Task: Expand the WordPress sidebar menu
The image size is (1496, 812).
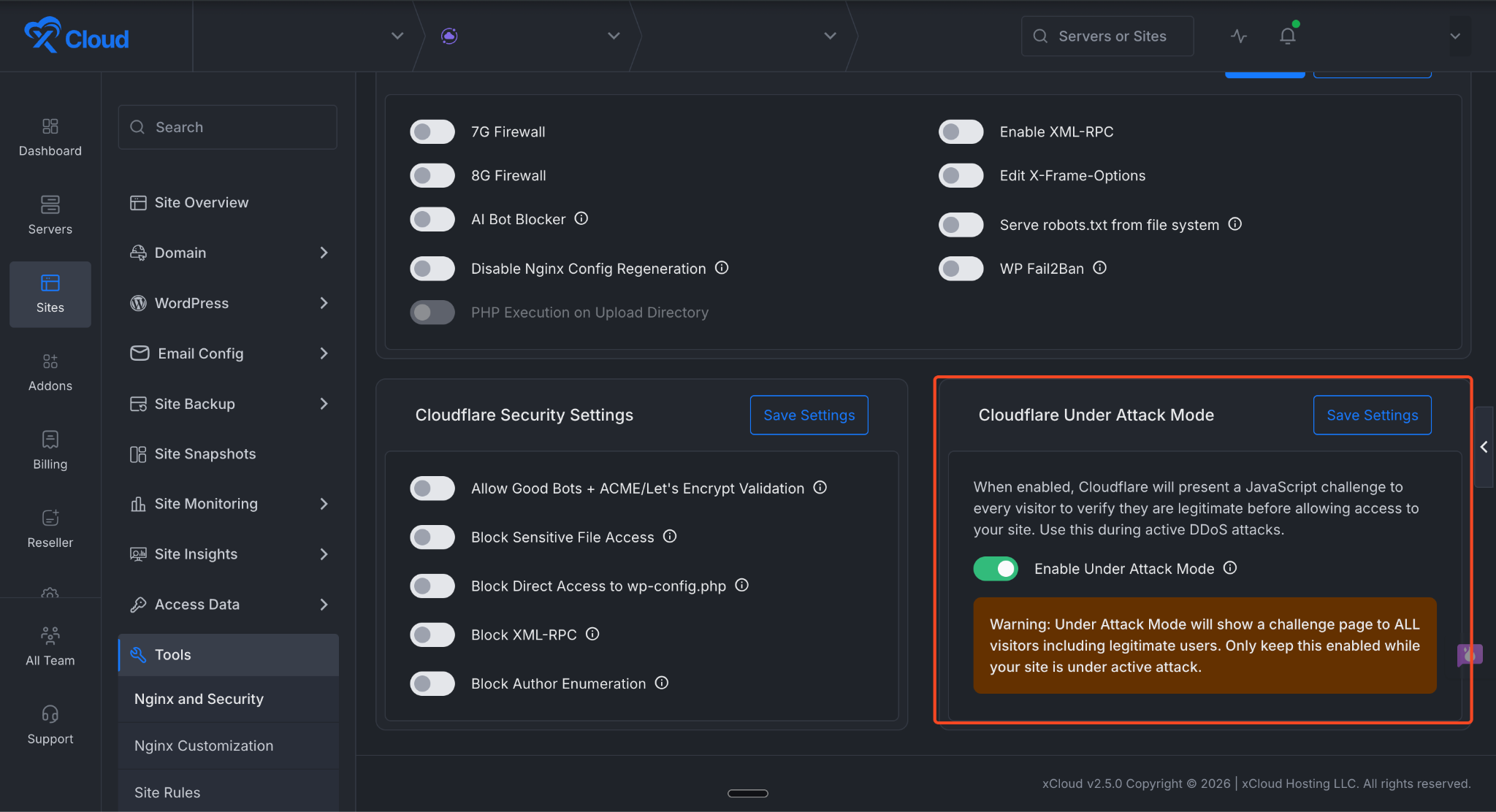Action: point(229,303)
